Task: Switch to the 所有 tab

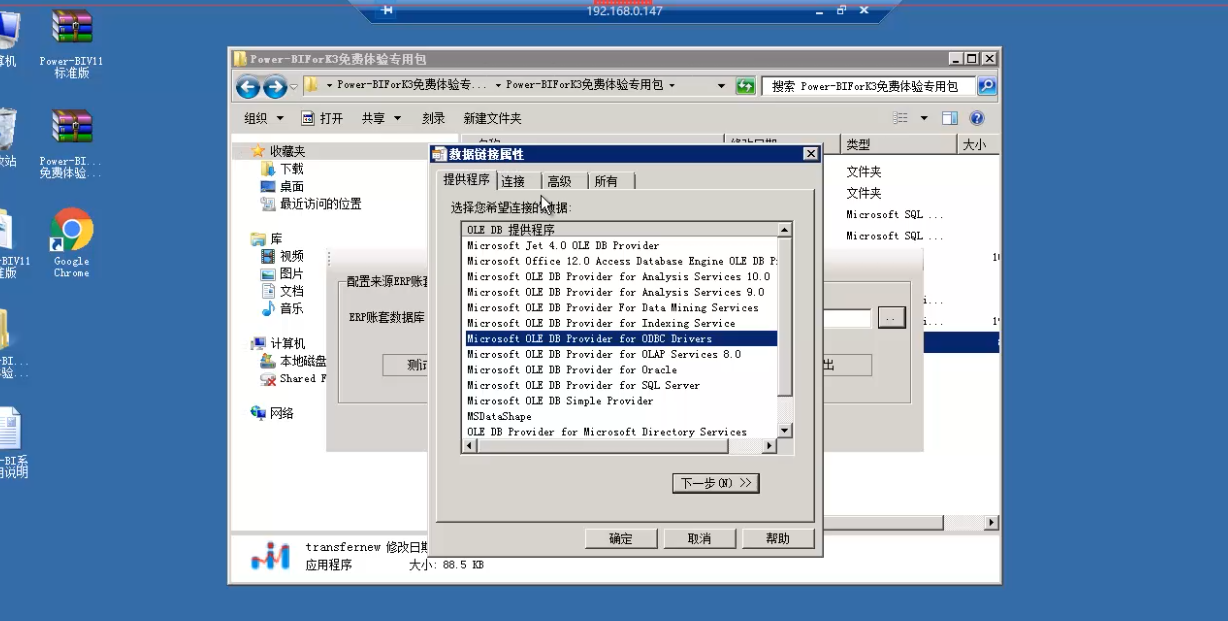Action: (x=606, y=181)
